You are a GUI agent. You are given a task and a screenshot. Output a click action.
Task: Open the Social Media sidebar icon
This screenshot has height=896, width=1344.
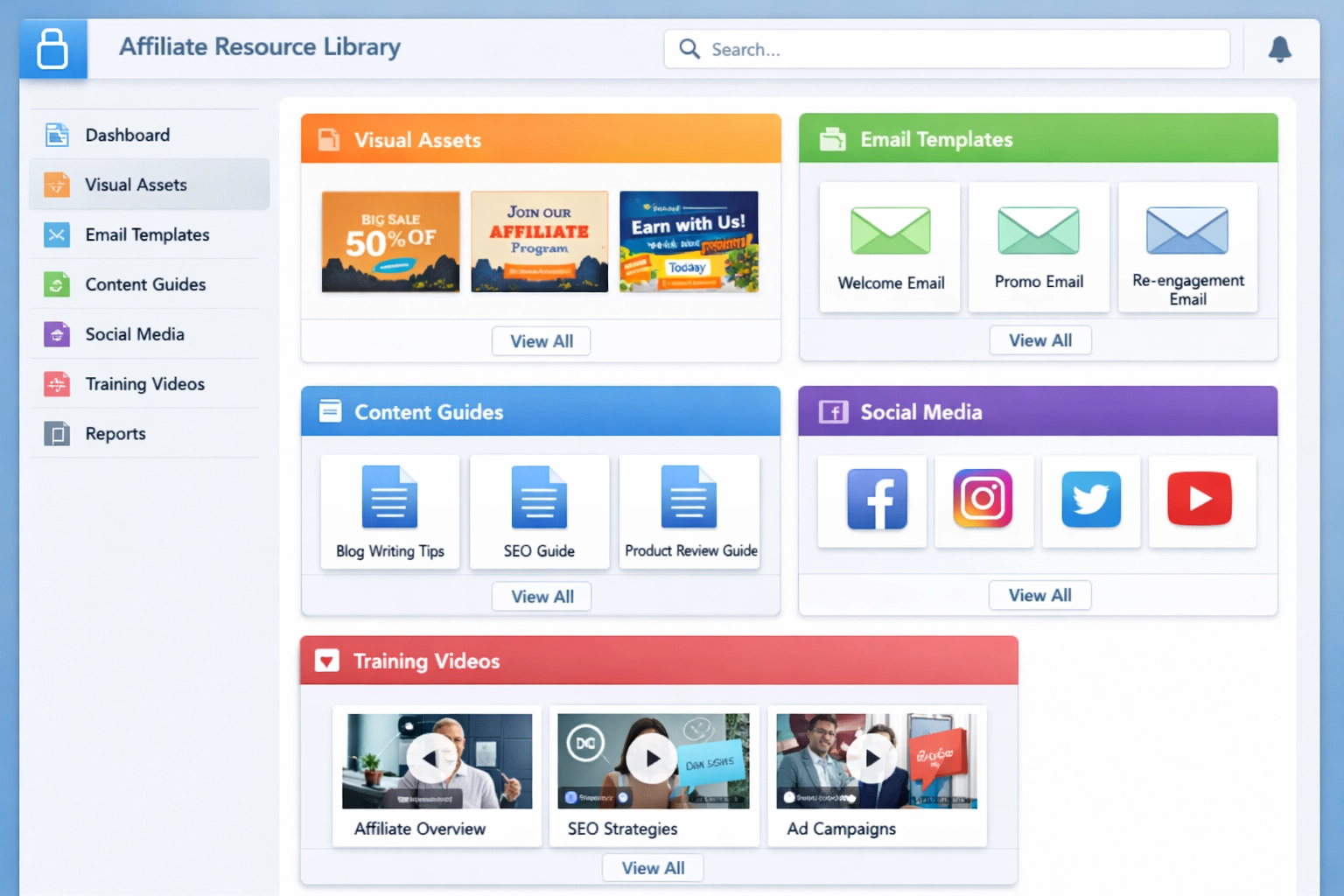(56, 334)
